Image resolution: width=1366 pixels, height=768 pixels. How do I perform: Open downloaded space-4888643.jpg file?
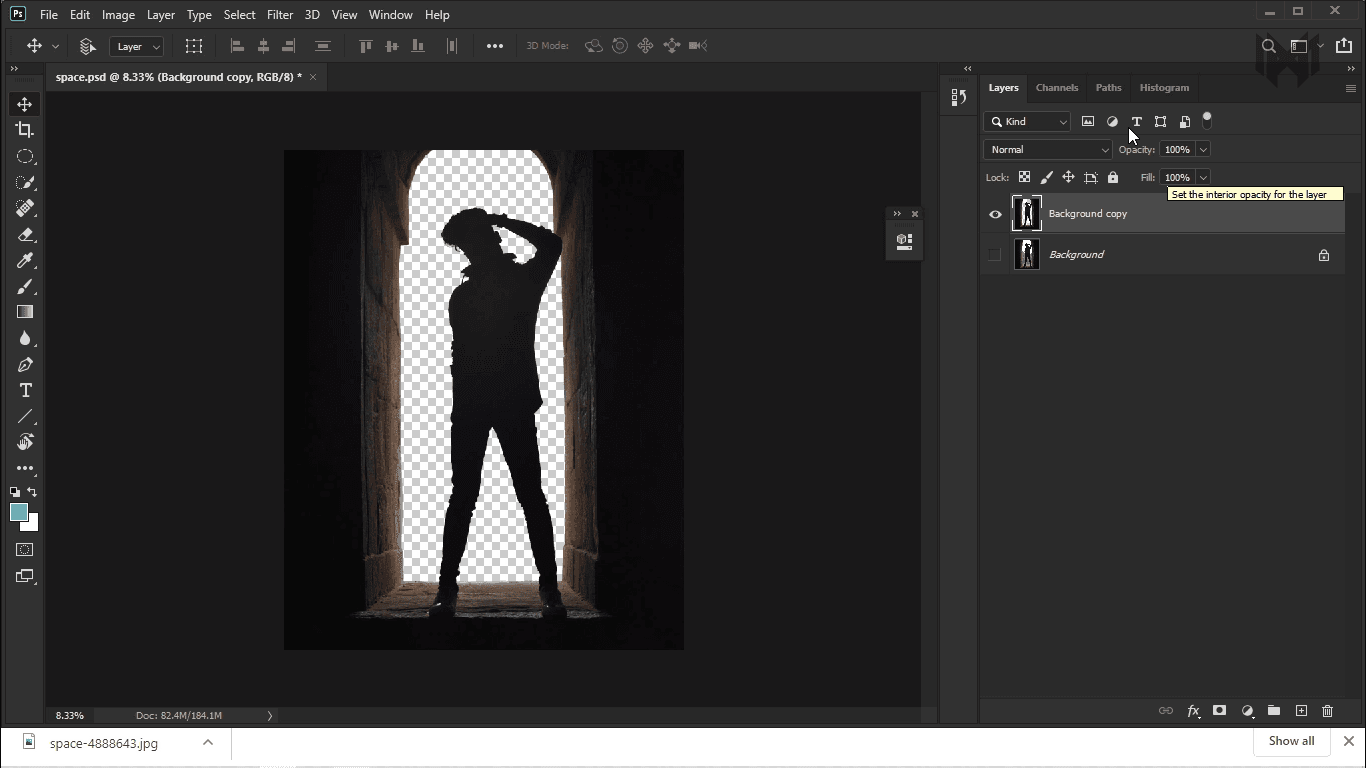[104, 743]
